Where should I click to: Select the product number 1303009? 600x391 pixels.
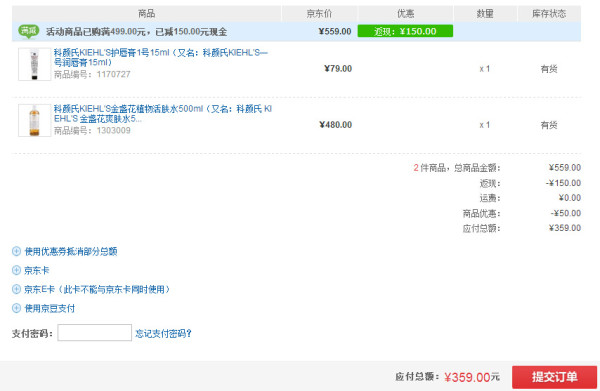(x=114, y=130)
